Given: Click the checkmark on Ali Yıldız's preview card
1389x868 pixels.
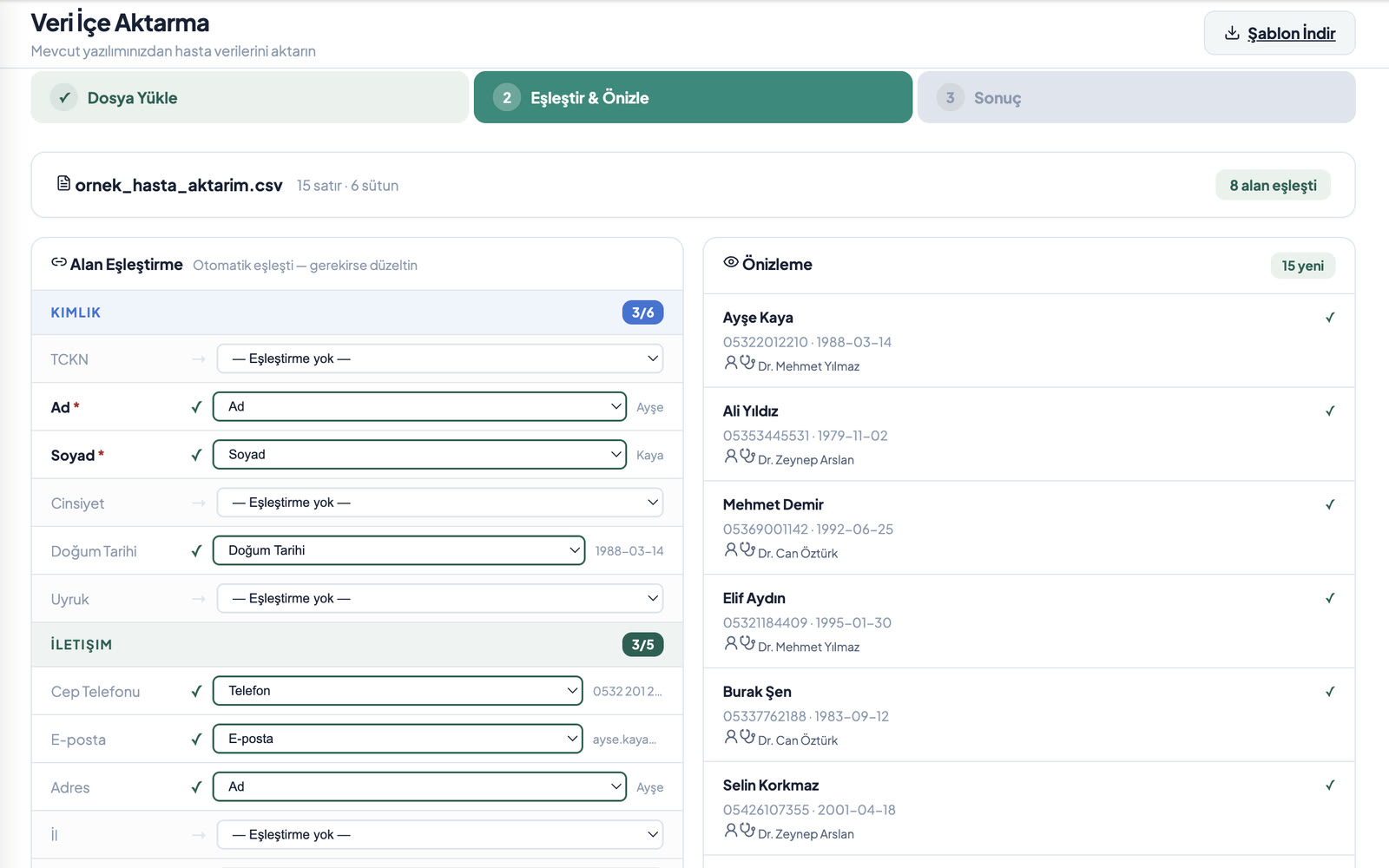Looking at the screenshot, I should pyautogui.click(x=1330, y=411).
